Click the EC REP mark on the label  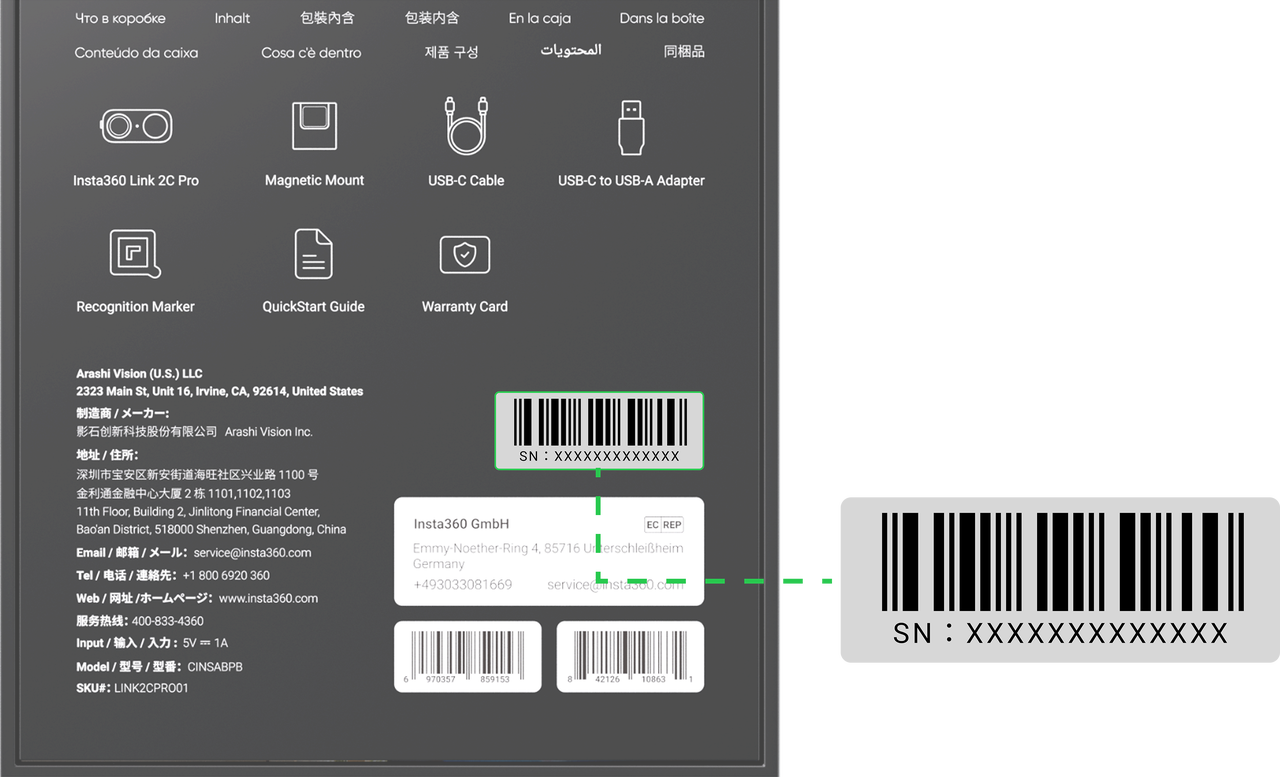[x=664, y=525]
